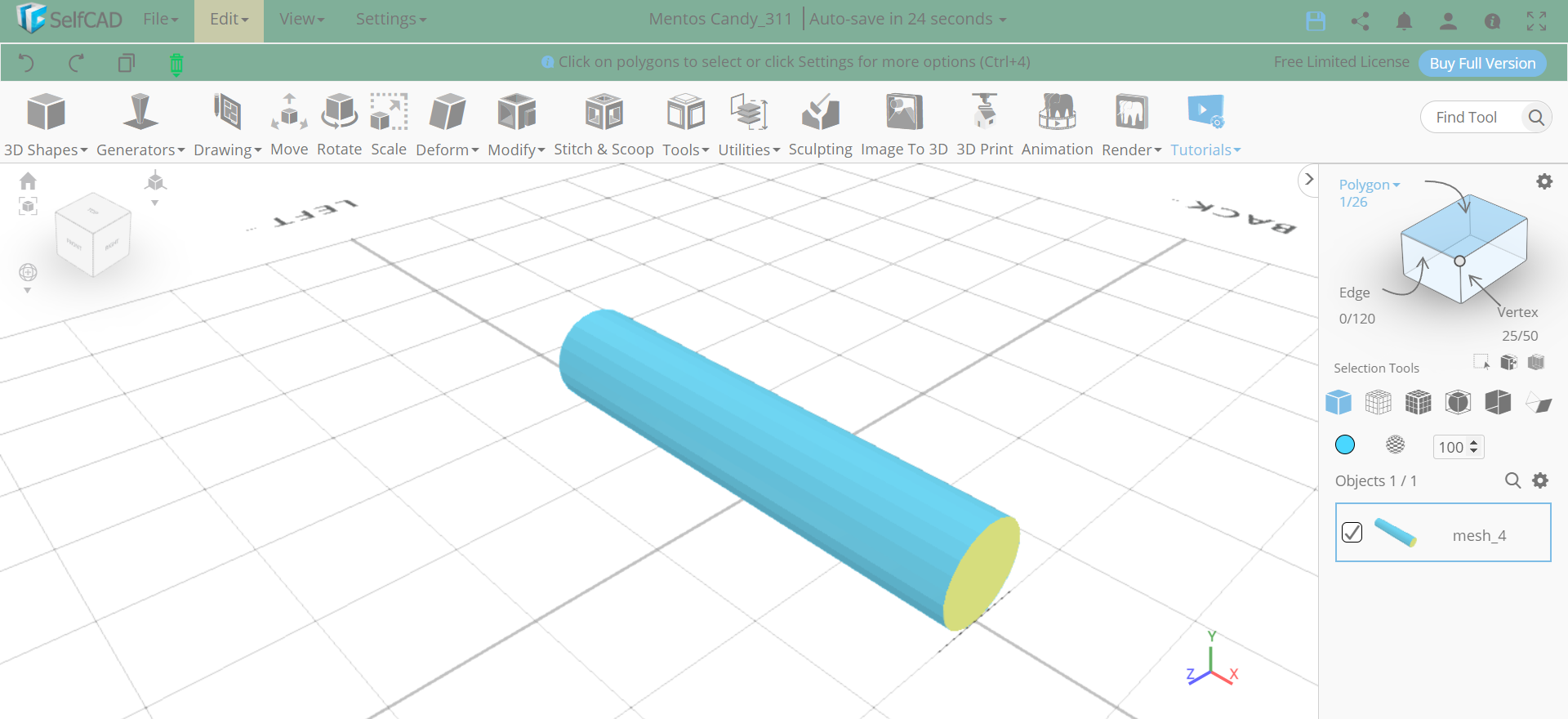Expand the Utilities dropdown label
Viewport: 1568px width, 719px height.
click(749, 150)
